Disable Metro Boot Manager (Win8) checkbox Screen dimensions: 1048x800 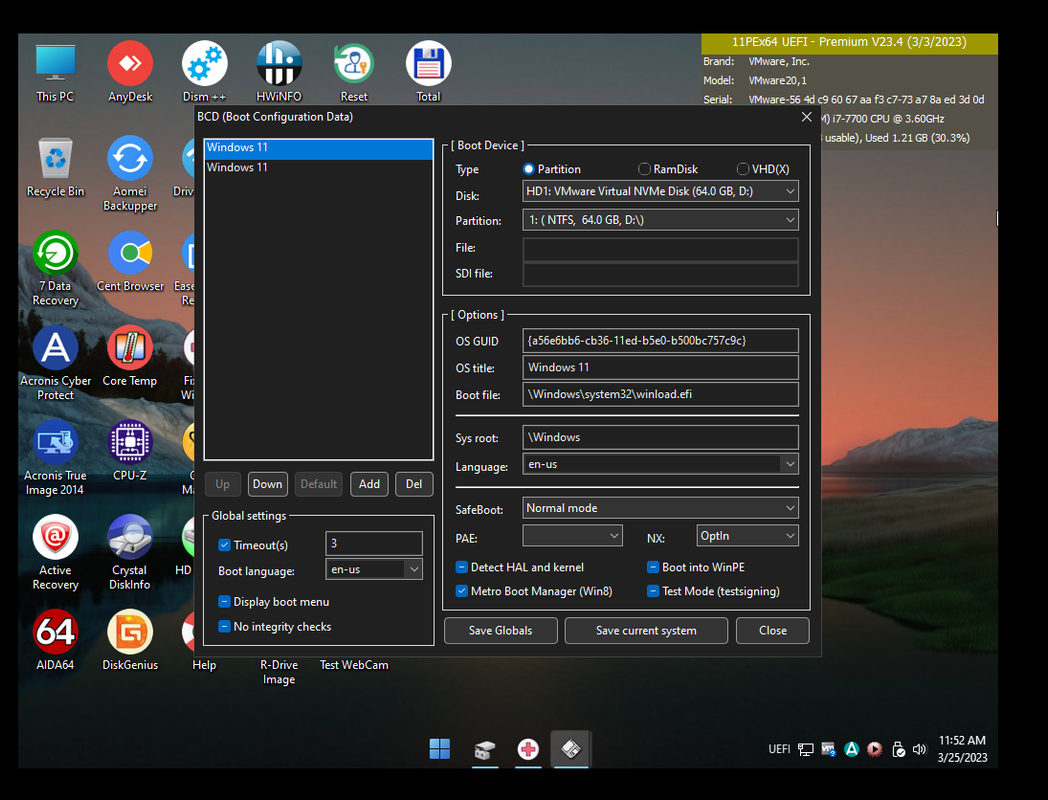[462, 591]
